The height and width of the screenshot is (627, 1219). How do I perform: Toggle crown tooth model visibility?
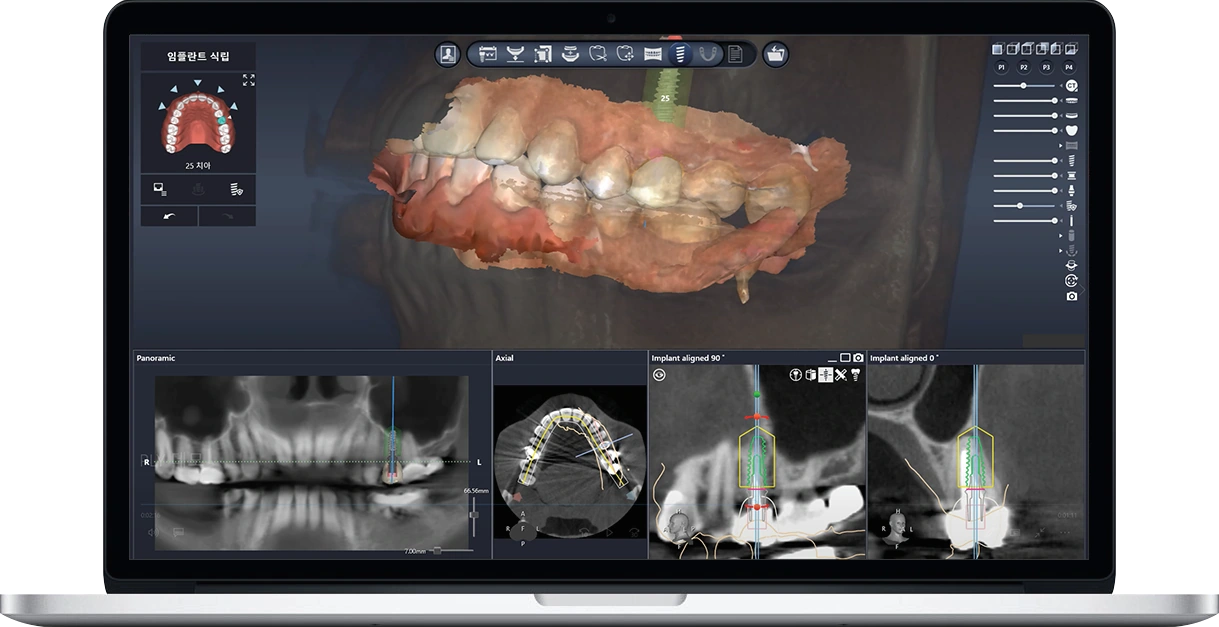point(1072,130)
